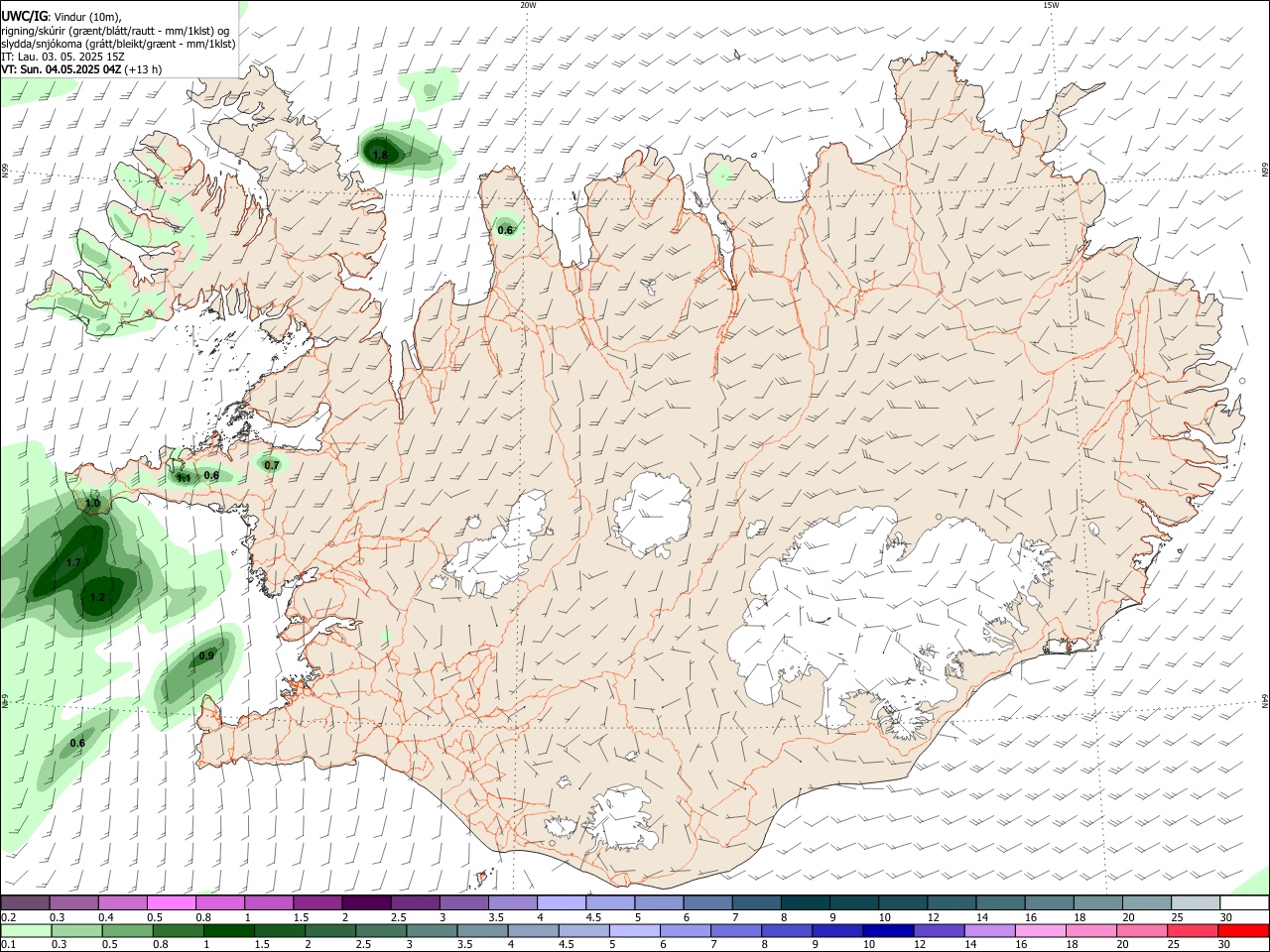The image size is (1270, 952).
Task: Pick the top-row swatch between 12 and 14
Action: pos(952,902)
